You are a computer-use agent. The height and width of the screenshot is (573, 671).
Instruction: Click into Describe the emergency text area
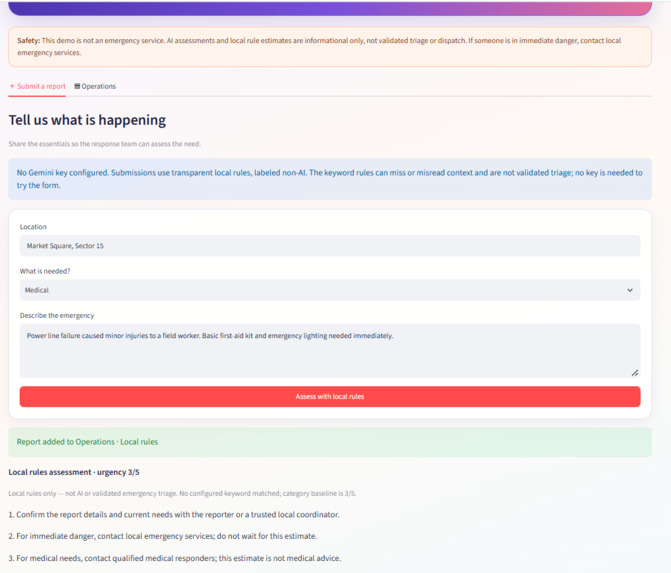pos(330,350)
